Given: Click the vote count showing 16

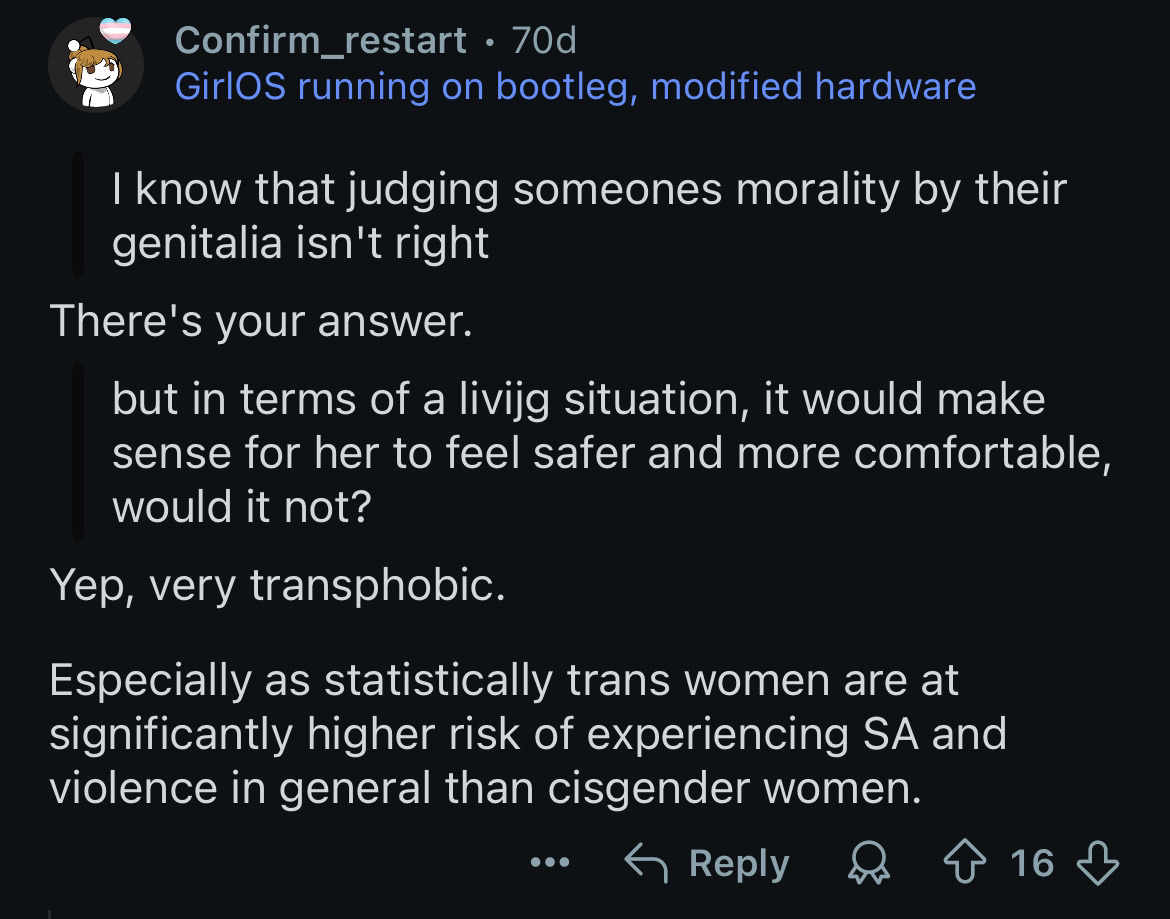Looking at the screenshot, I should (x=1032, y=863).
